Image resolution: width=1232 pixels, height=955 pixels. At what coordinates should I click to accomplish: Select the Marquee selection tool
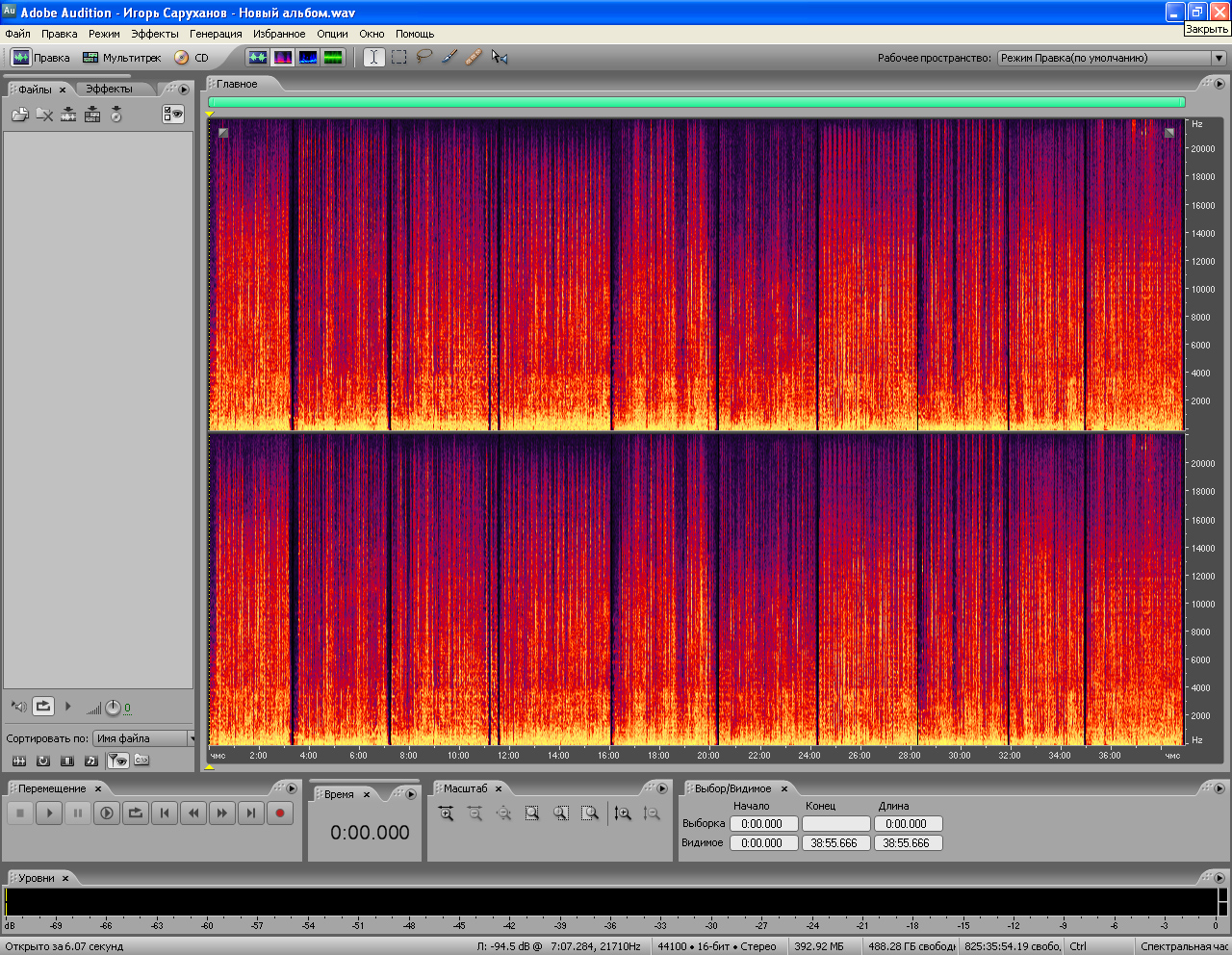pos(399,58)
